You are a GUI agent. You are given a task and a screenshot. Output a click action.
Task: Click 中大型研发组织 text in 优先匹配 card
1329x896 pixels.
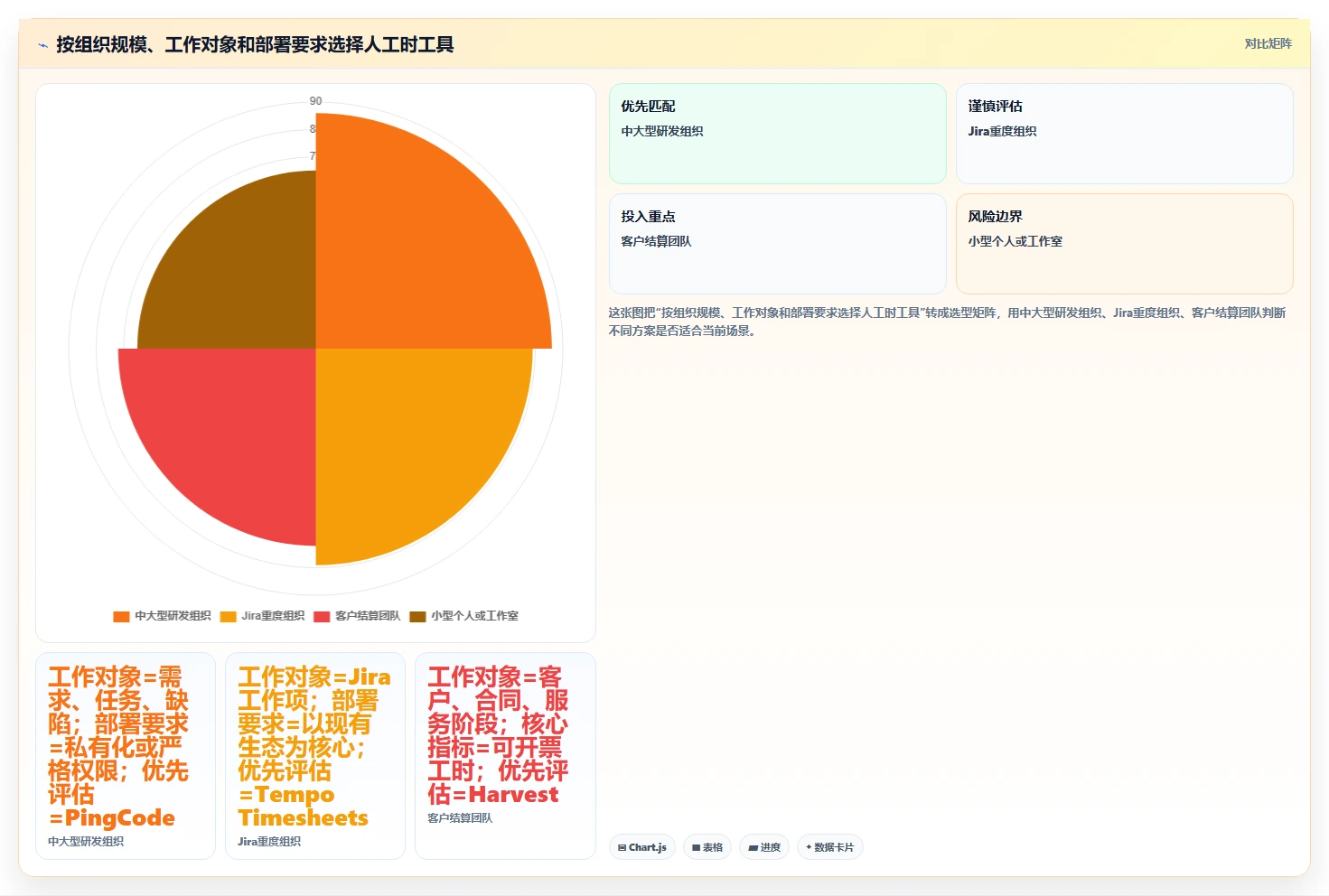click(662, 132)
